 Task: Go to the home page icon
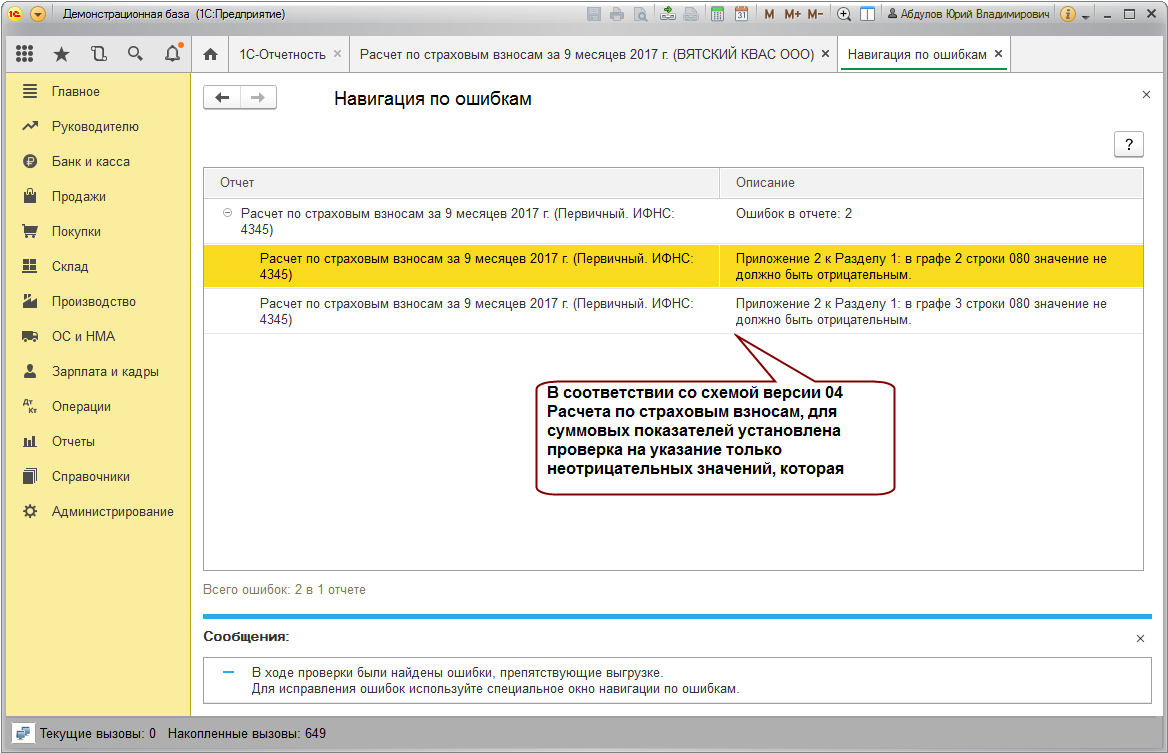[211, 54]
